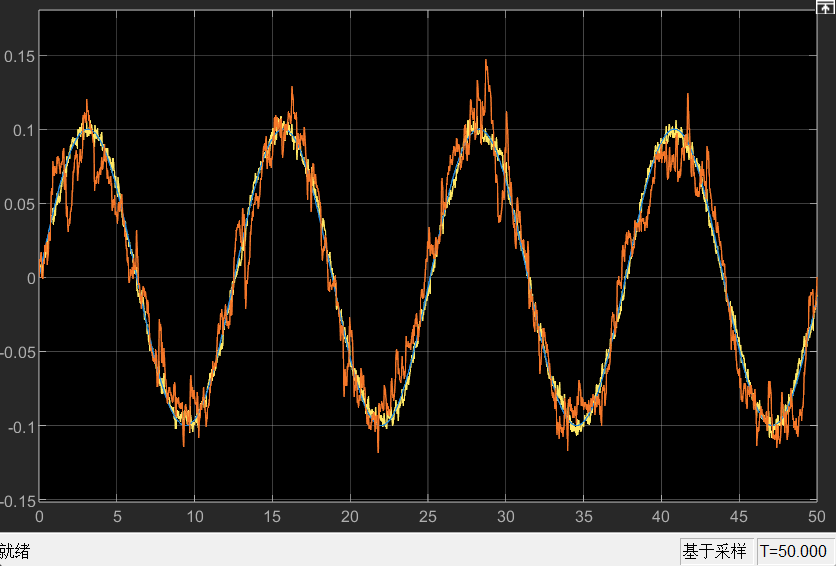
Task: Click the 就绪 status text
Action: coord(14,551)
